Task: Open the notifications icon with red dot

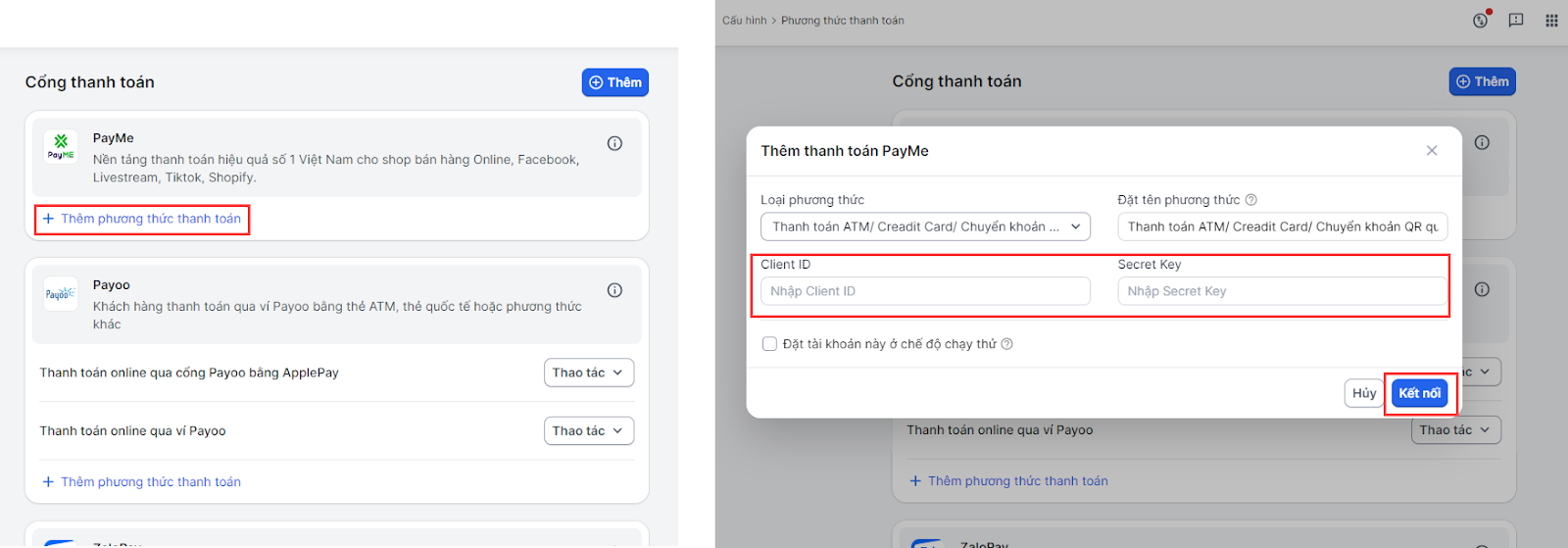Action: (x=1481, y=20)
